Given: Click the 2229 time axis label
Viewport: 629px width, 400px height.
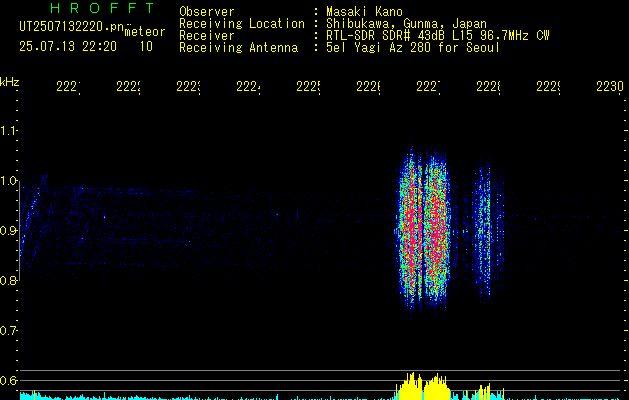Looking at the screenshot, I should pyautogui.click(x=549, y=87).
